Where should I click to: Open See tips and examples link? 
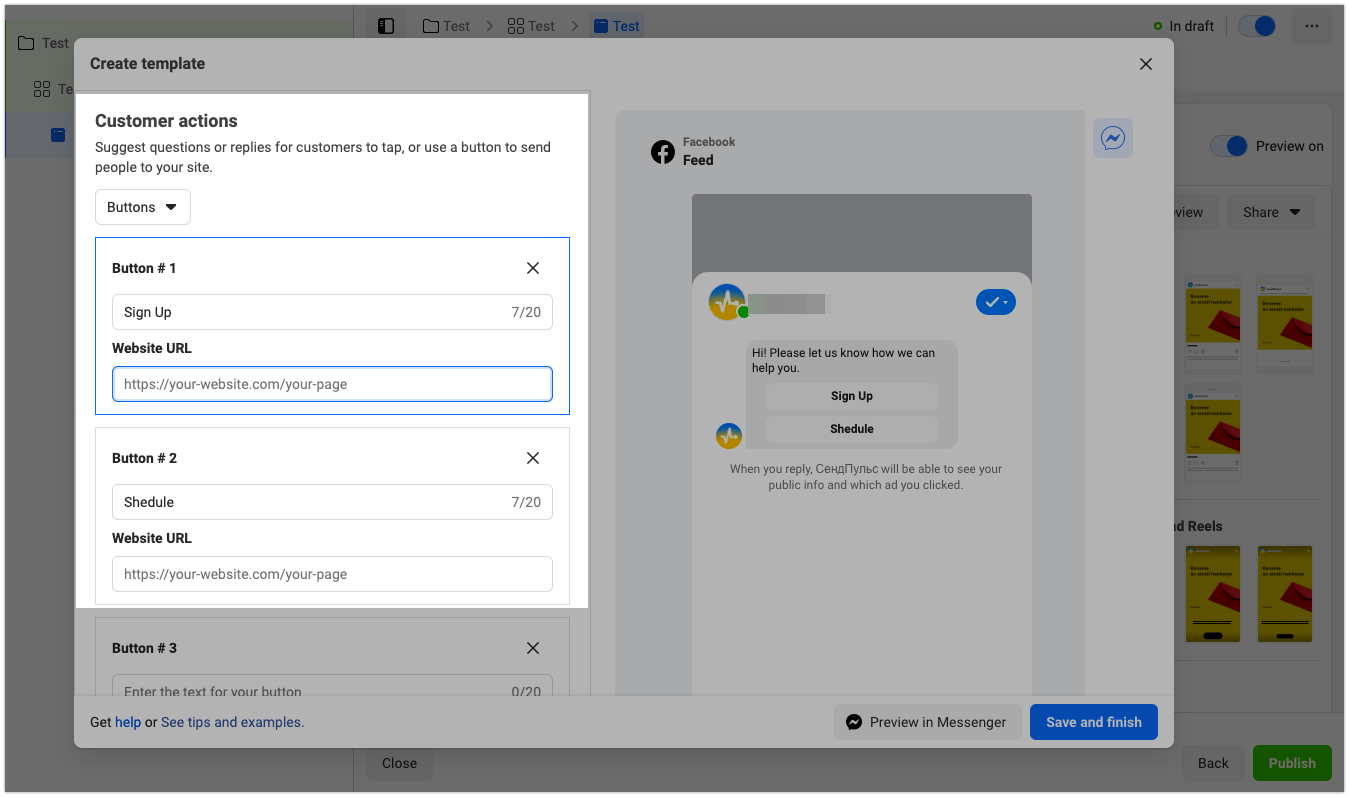pyautogui.click(x=232, y=722)
